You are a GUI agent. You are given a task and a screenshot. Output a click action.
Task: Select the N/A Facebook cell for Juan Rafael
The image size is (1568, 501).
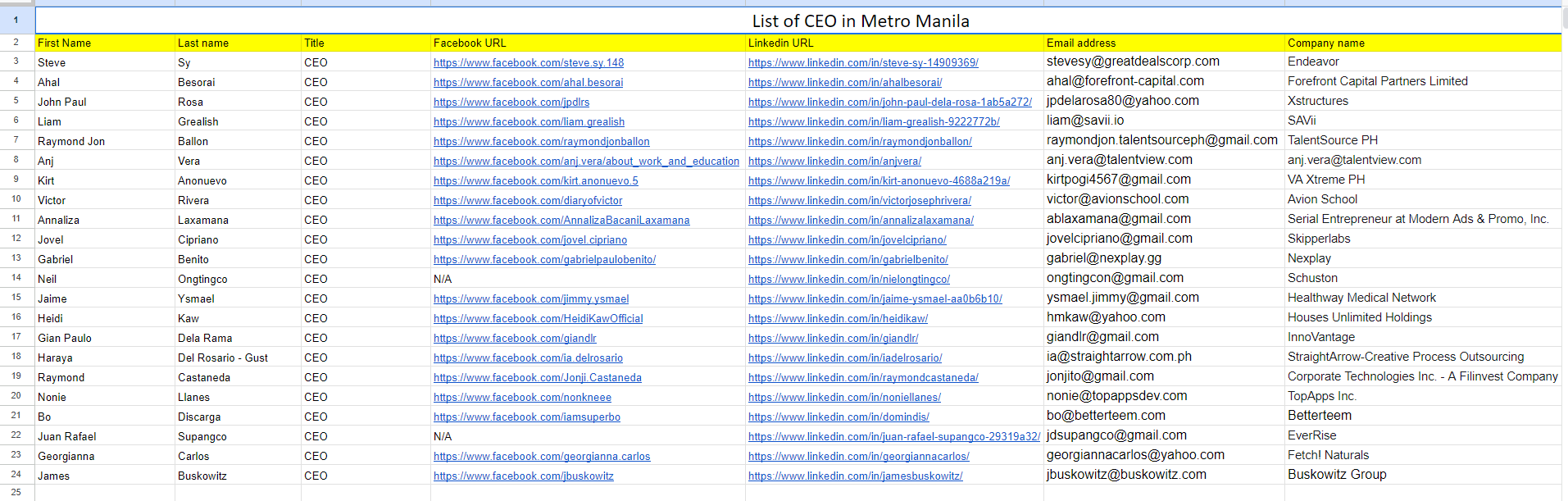coord(588,436)
